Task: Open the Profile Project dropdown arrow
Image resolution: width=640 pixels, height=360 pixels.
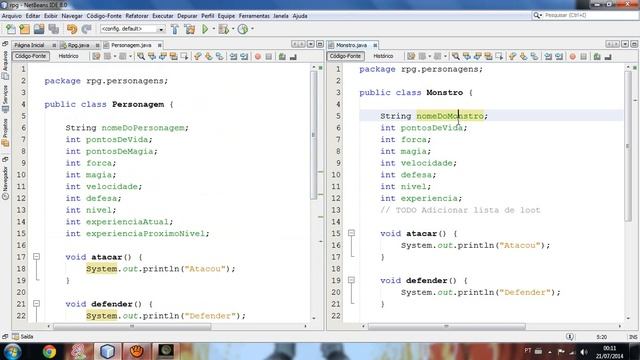Action: coord(252,29)
